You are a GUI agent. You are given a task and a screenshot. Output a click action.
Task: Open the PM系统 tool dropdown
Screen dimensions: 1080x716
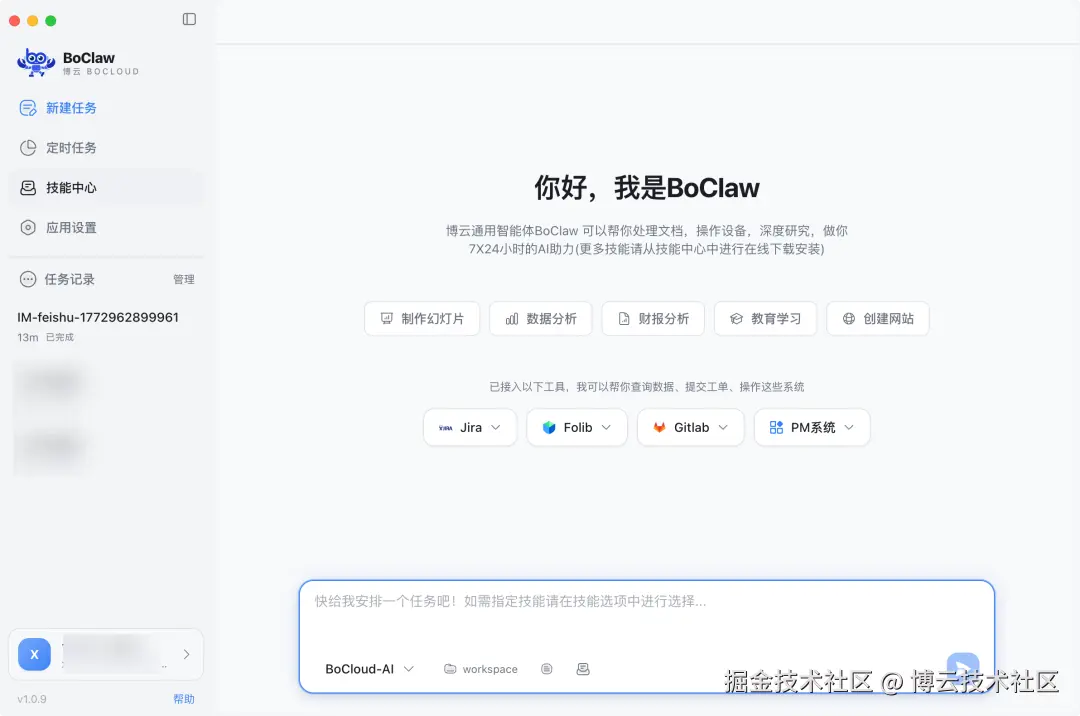(812, 428)
